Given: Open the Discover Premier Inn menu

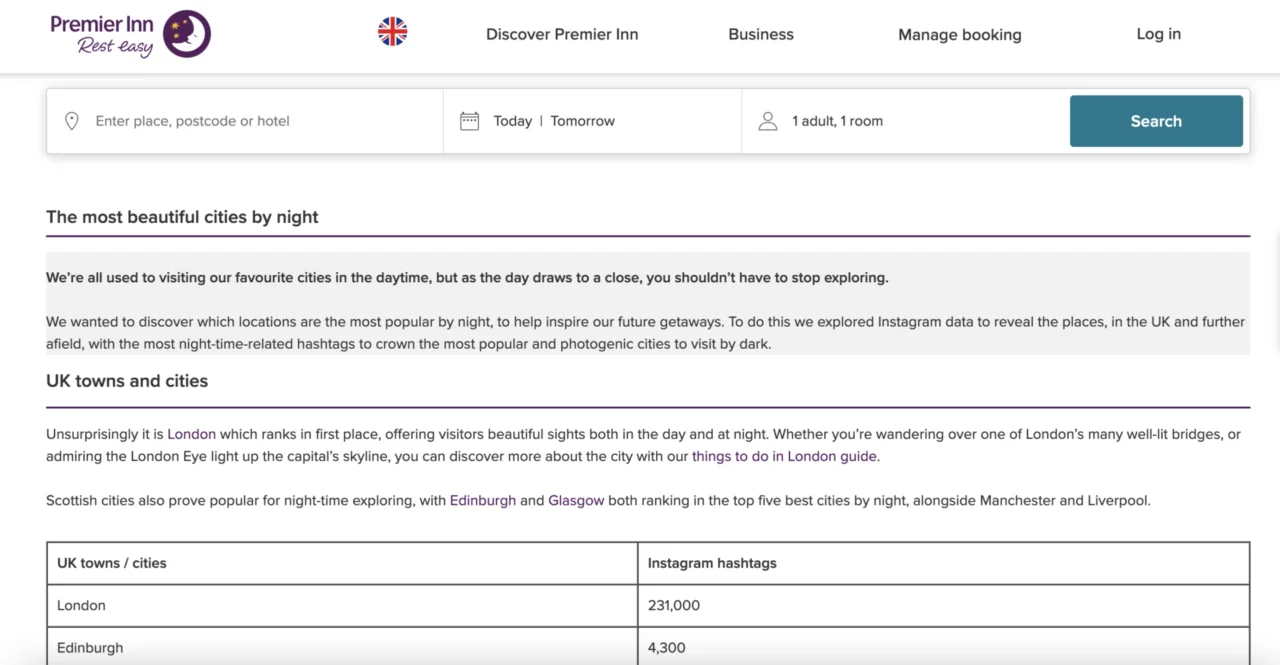Looking at the screenshot, I should click(x=561, y=34).
